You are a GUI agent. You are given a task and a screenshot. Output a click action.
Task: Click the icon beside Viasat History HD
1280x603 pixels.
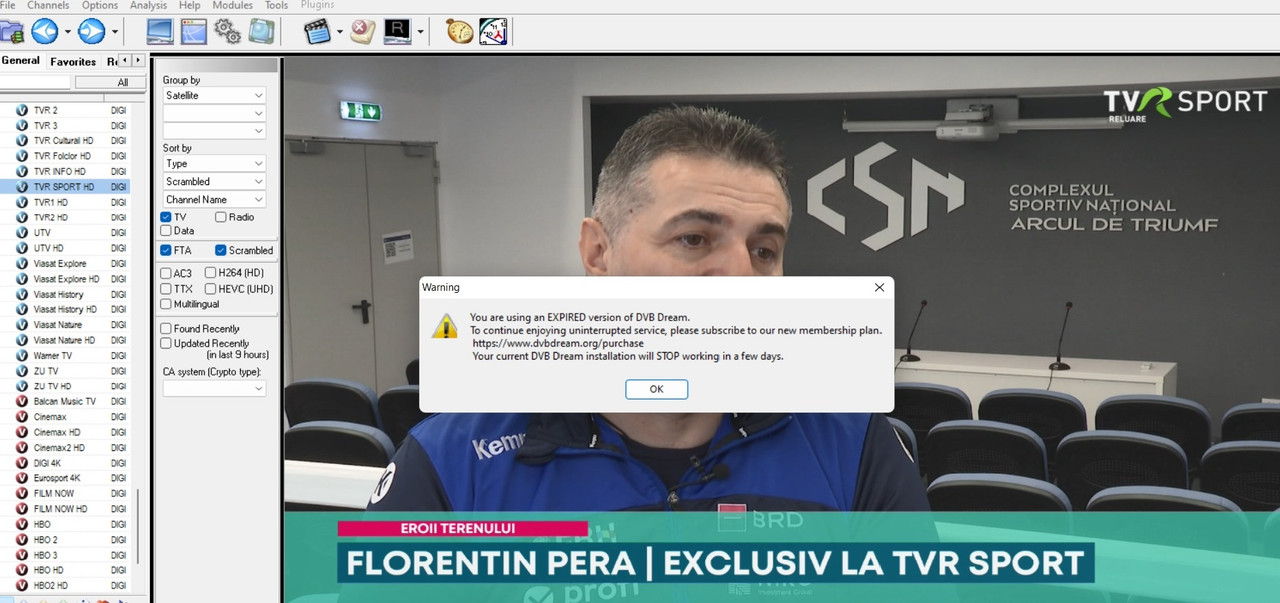click(x=22, y=309)
